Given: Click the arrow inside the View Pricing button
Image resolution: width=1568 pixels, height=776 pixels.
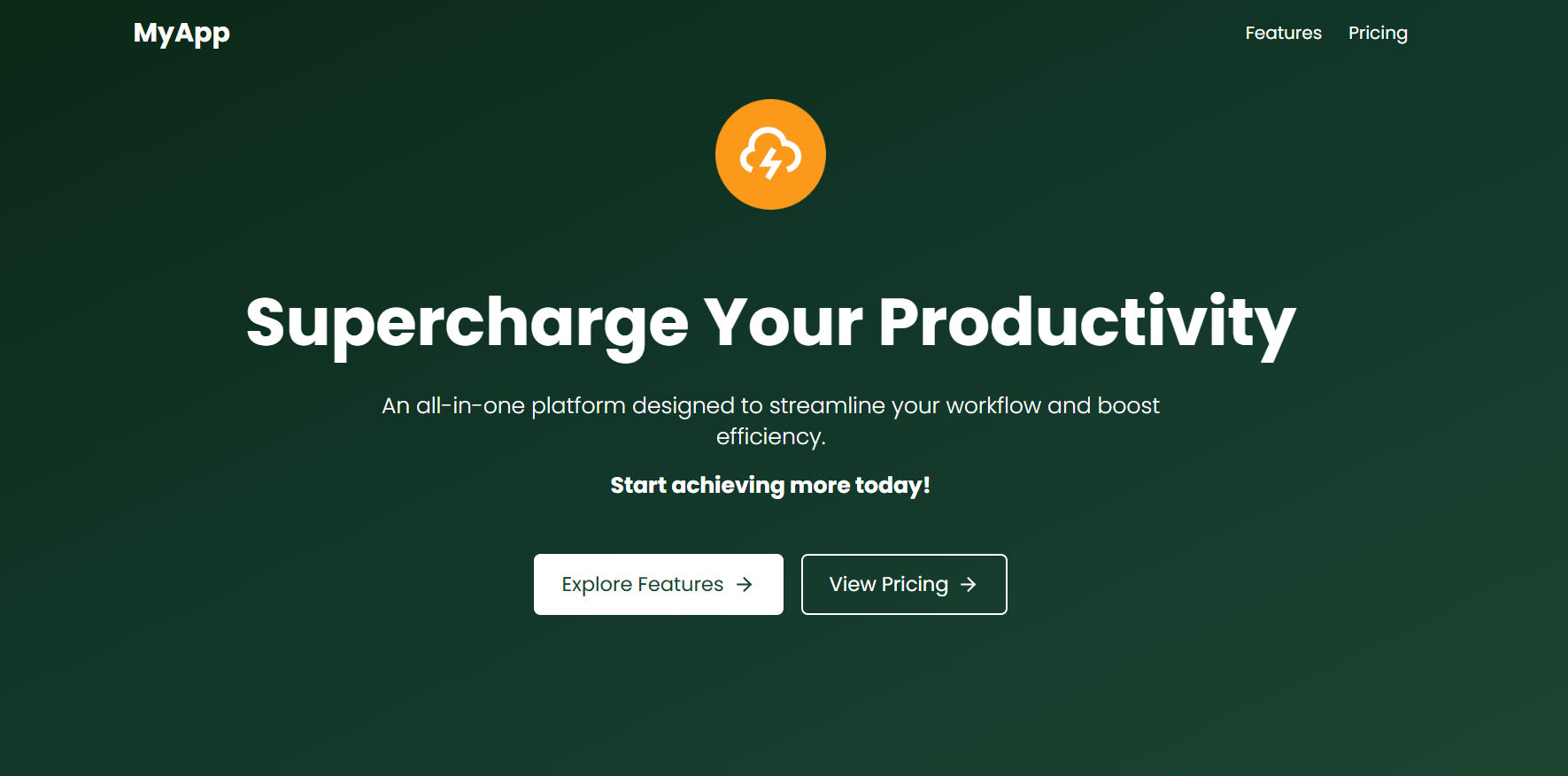Looking at the screenshot, I should pos(969,584).
